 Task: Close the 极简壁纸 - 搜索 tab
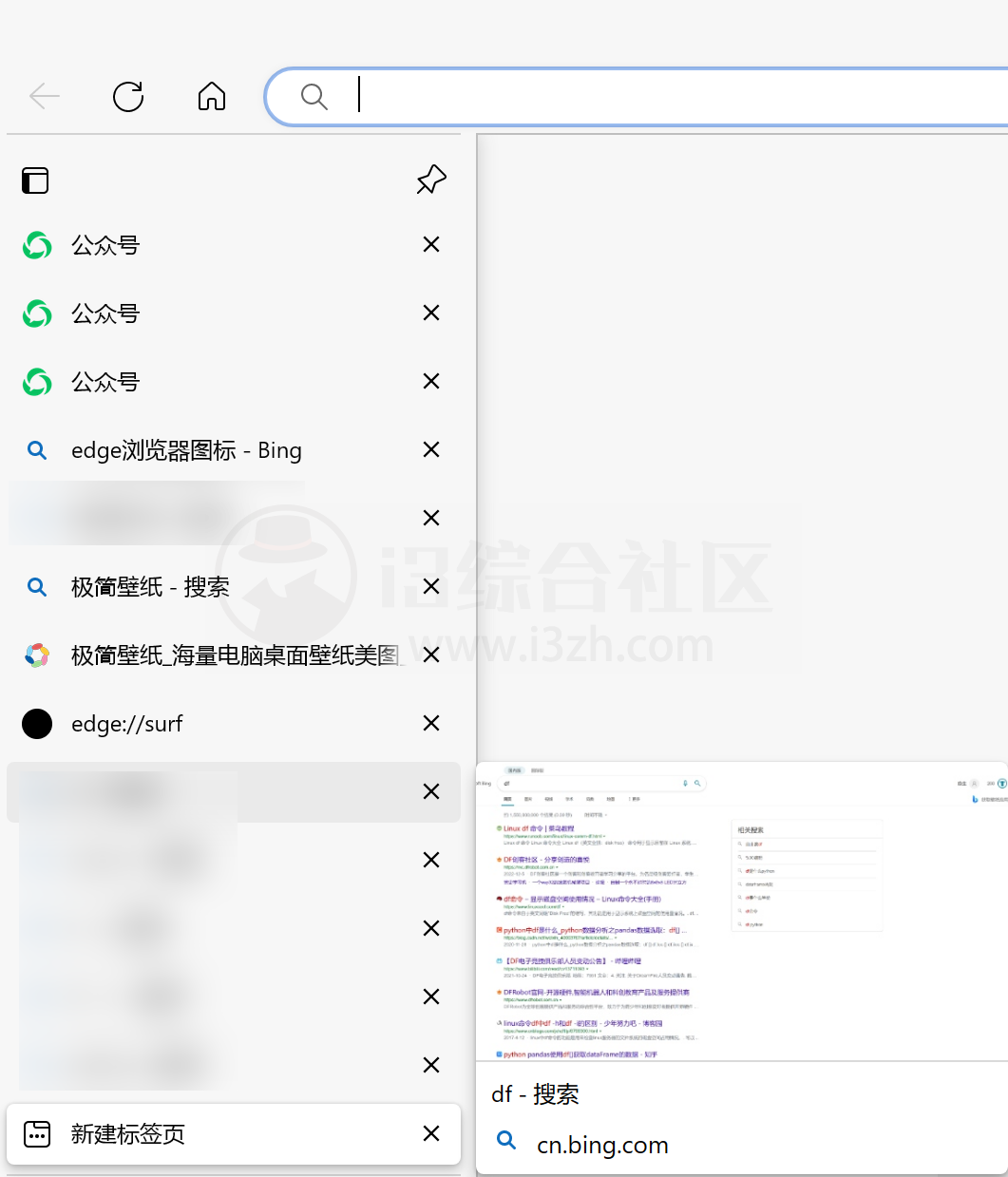click(431, 586)
